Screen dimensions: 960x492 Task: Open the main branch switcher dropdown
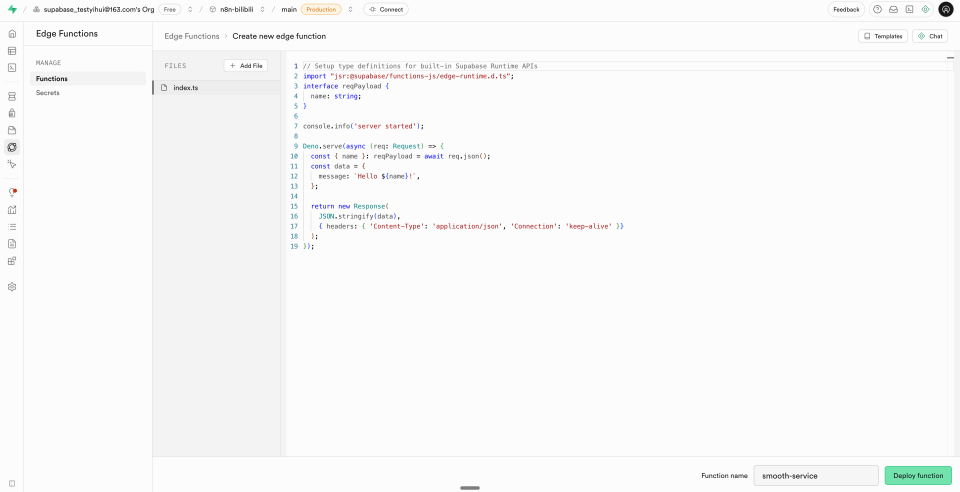[x=350, y=9]
